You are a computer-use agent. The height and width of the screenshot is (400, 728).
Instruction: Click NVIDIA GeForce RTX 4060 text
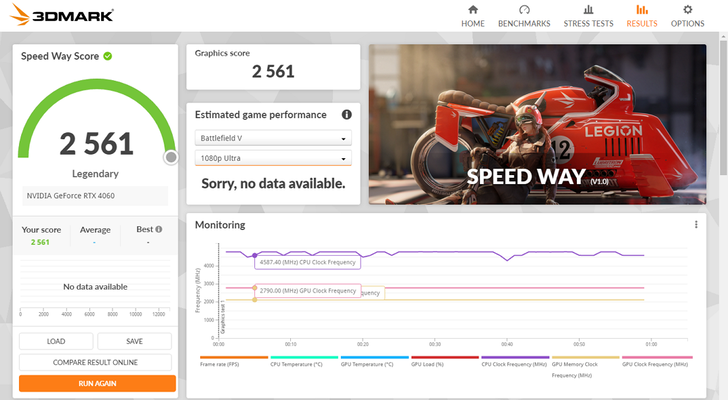71,196
